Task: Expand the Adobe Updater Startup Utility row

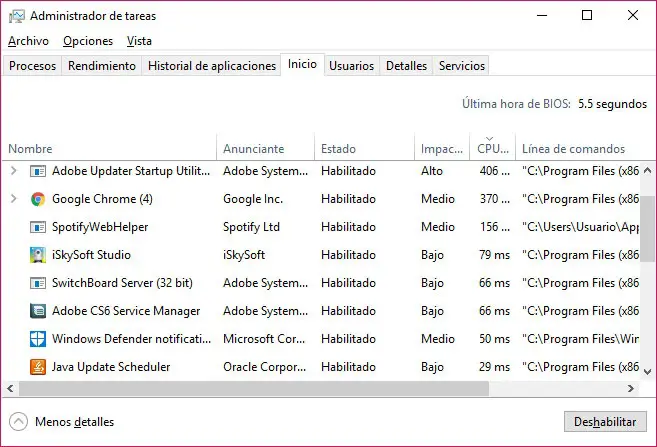Action: 13,171
